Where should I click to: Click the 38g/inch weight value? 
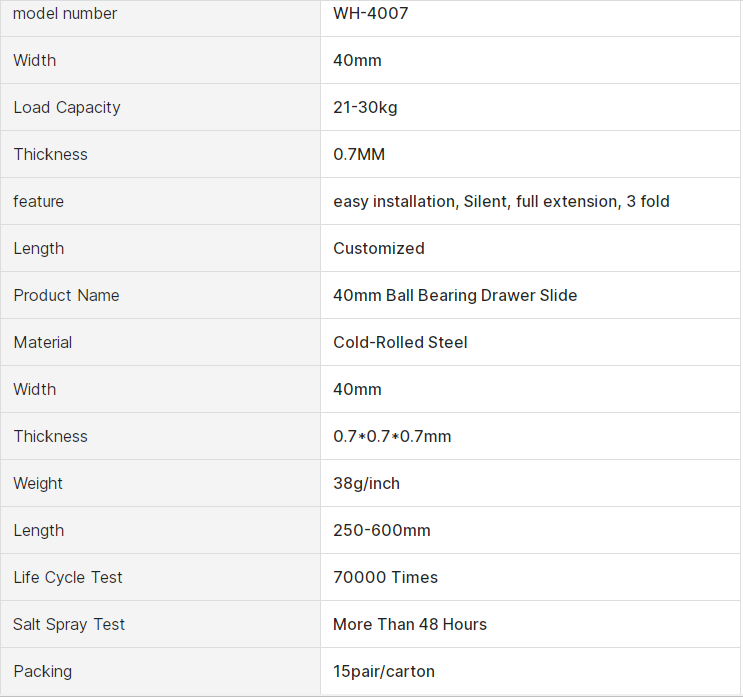tap(366, 483)
